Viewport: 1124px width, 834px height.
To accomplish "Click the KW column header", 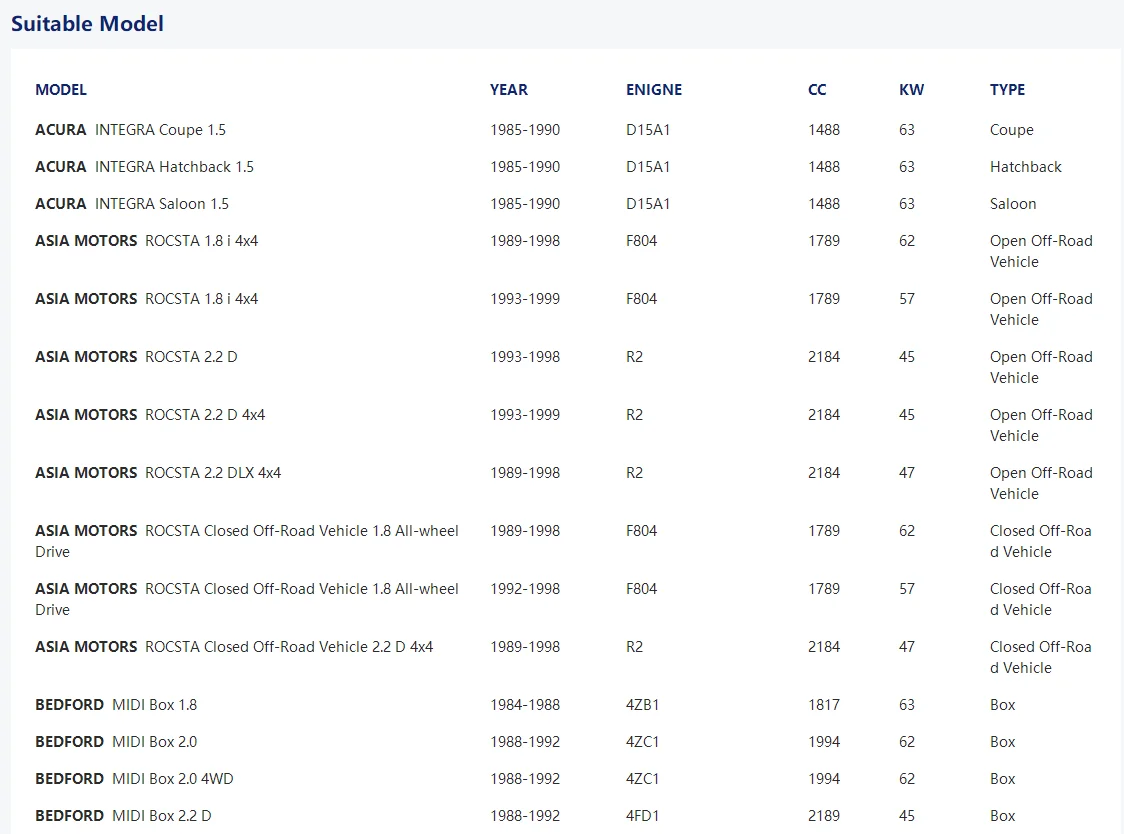I will click(x=912, y=90).
